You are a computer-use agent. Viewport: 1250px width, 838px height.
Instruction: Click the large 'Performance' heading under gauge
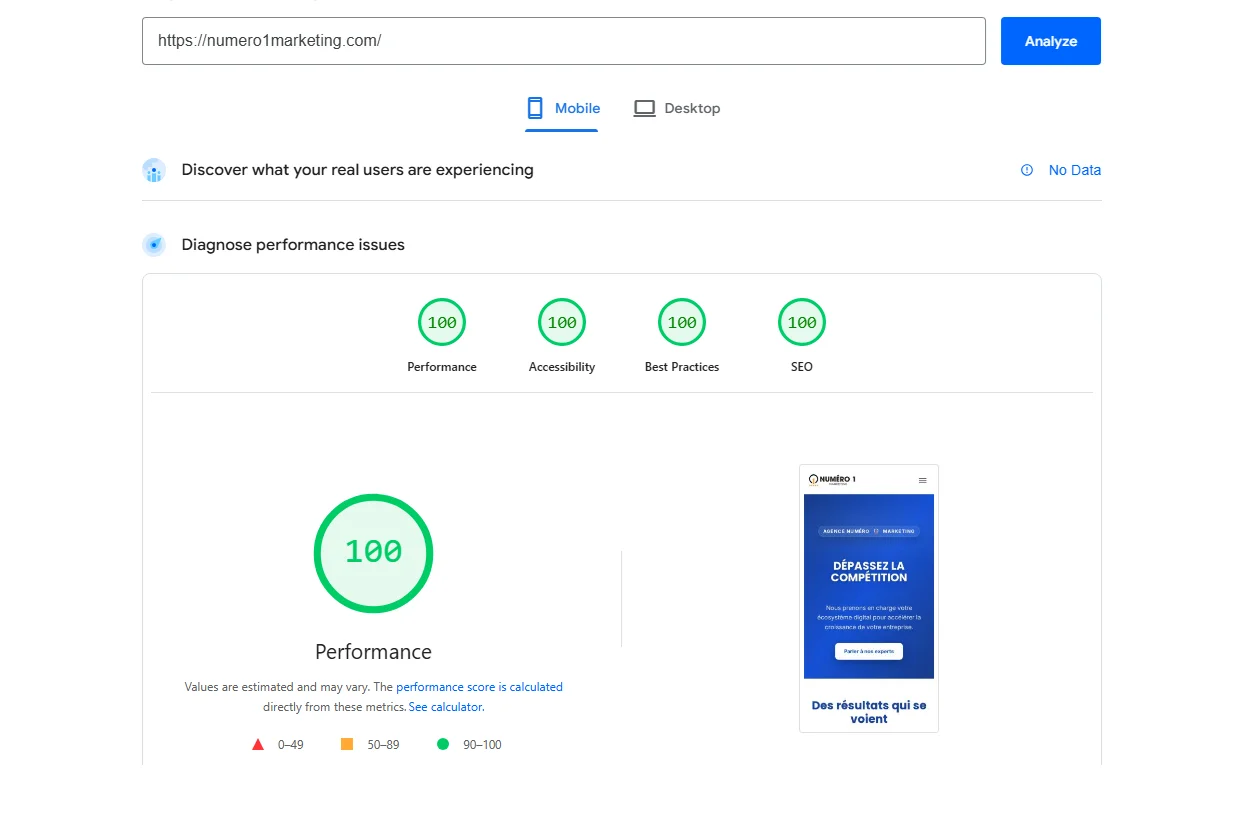point(373,652)
